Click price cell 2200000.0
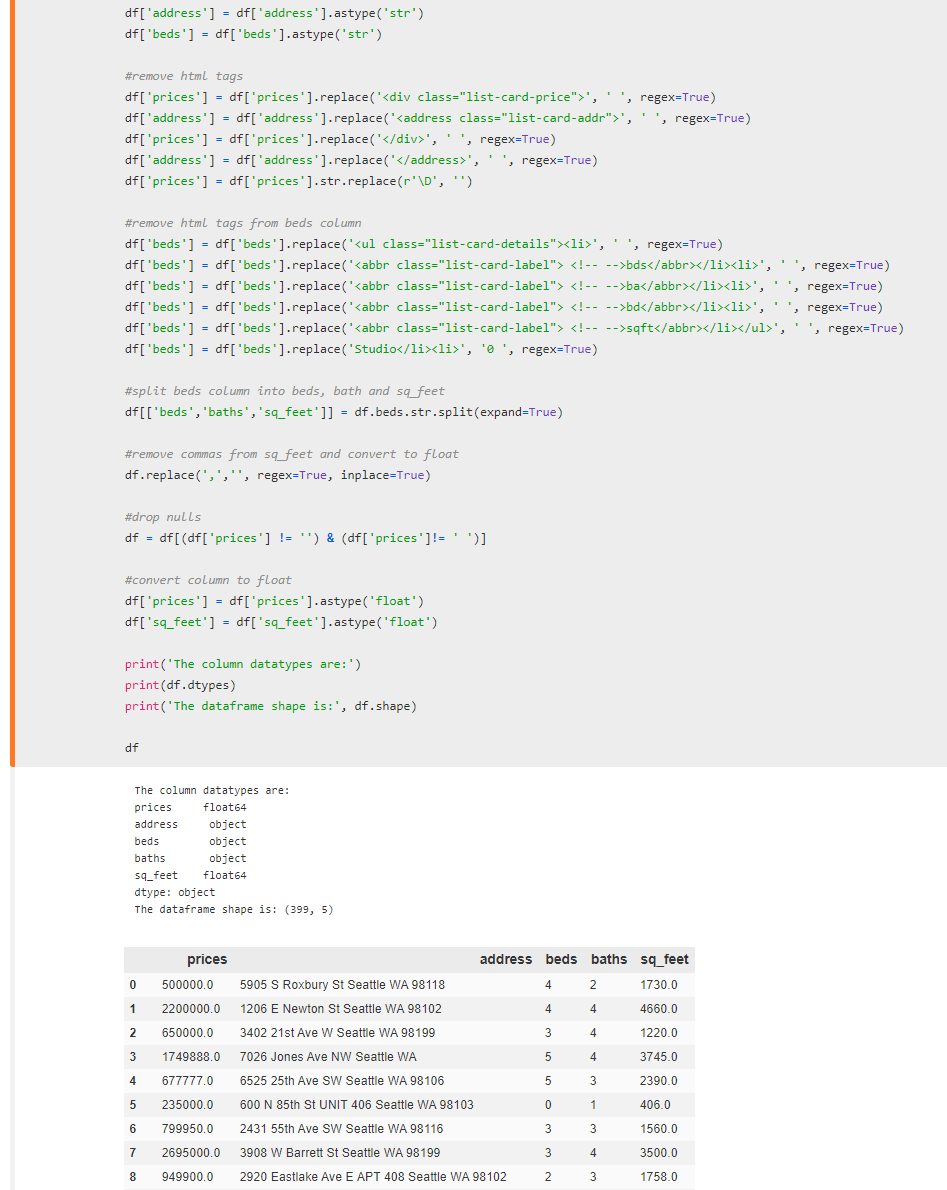 pos(191,1009)
